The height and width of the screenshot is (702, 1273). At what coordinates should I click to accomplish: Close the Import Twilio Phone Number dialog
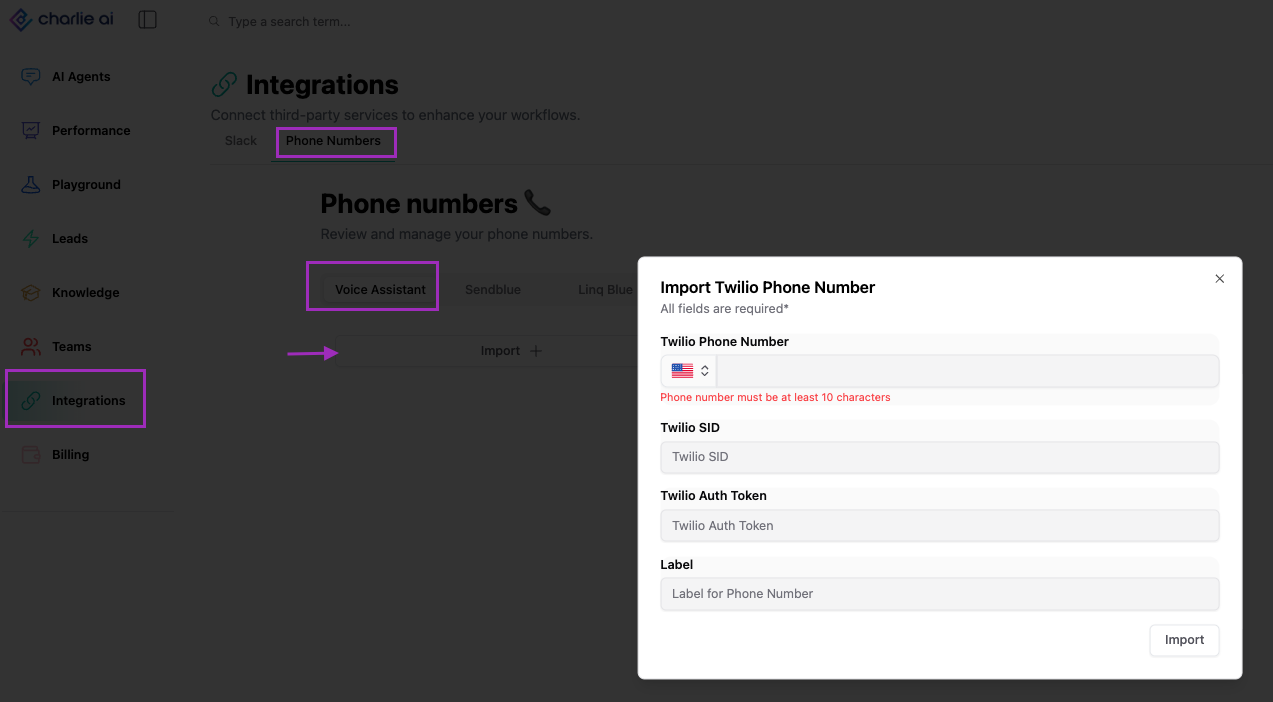click(x=1219, y=279)
